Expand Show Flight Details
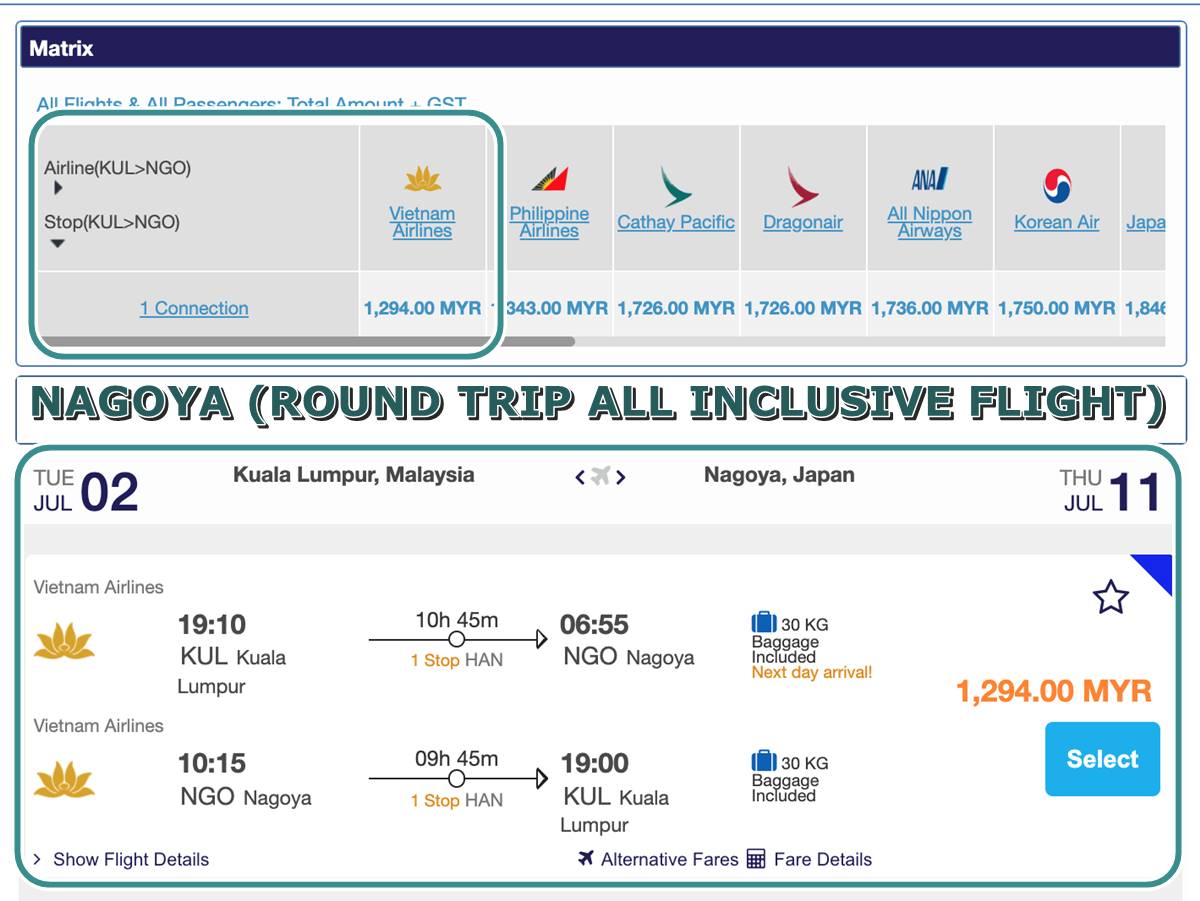The width and height of the screenshot is (1200, 901). pos(121,859)
